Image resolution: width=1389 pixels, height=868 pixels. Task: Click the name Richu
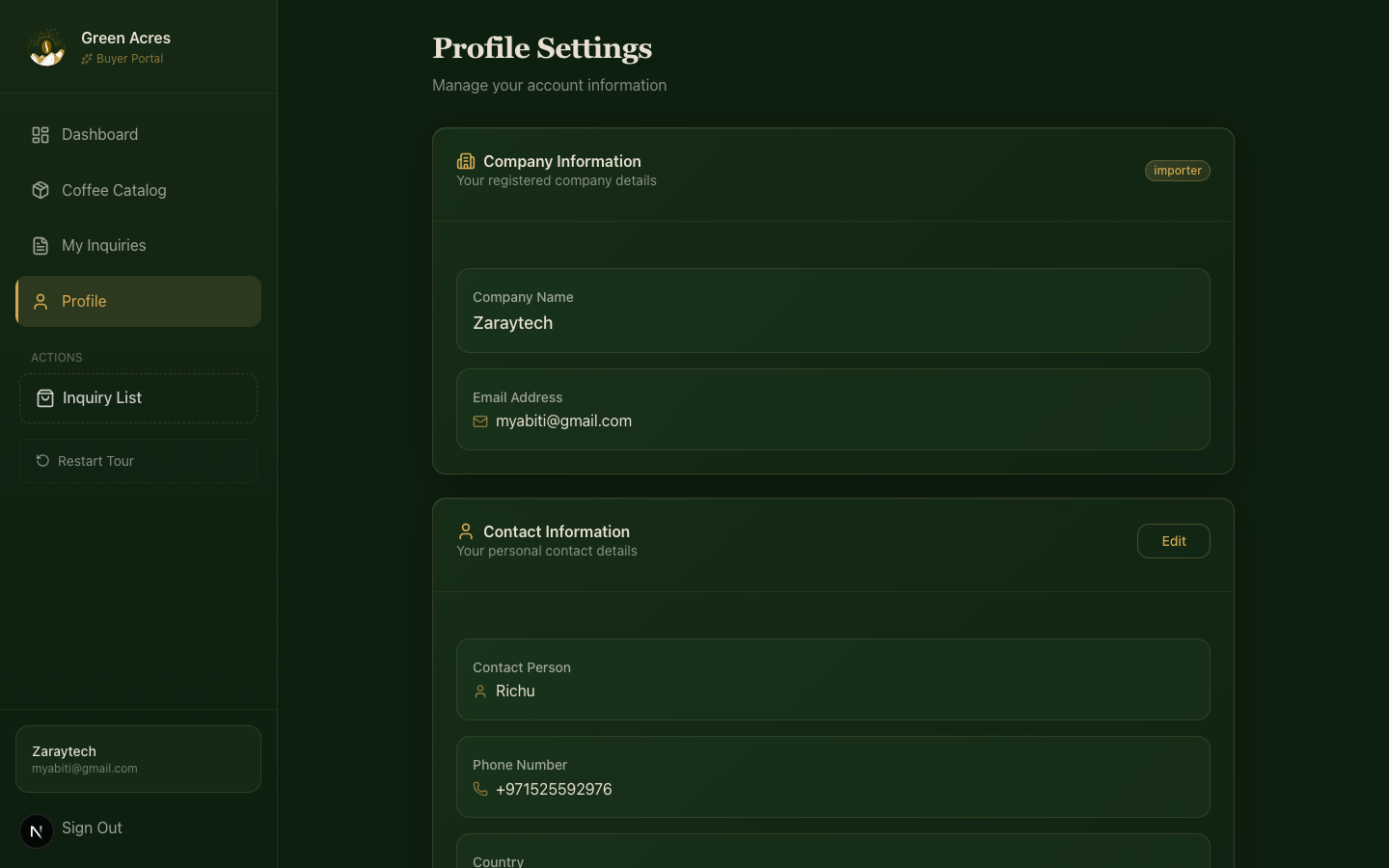(515, 692)
